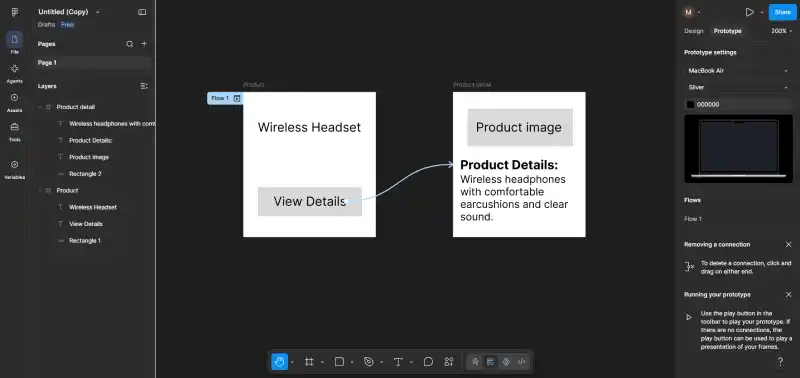Select the Wireless Headset layer

click(92, 207)
